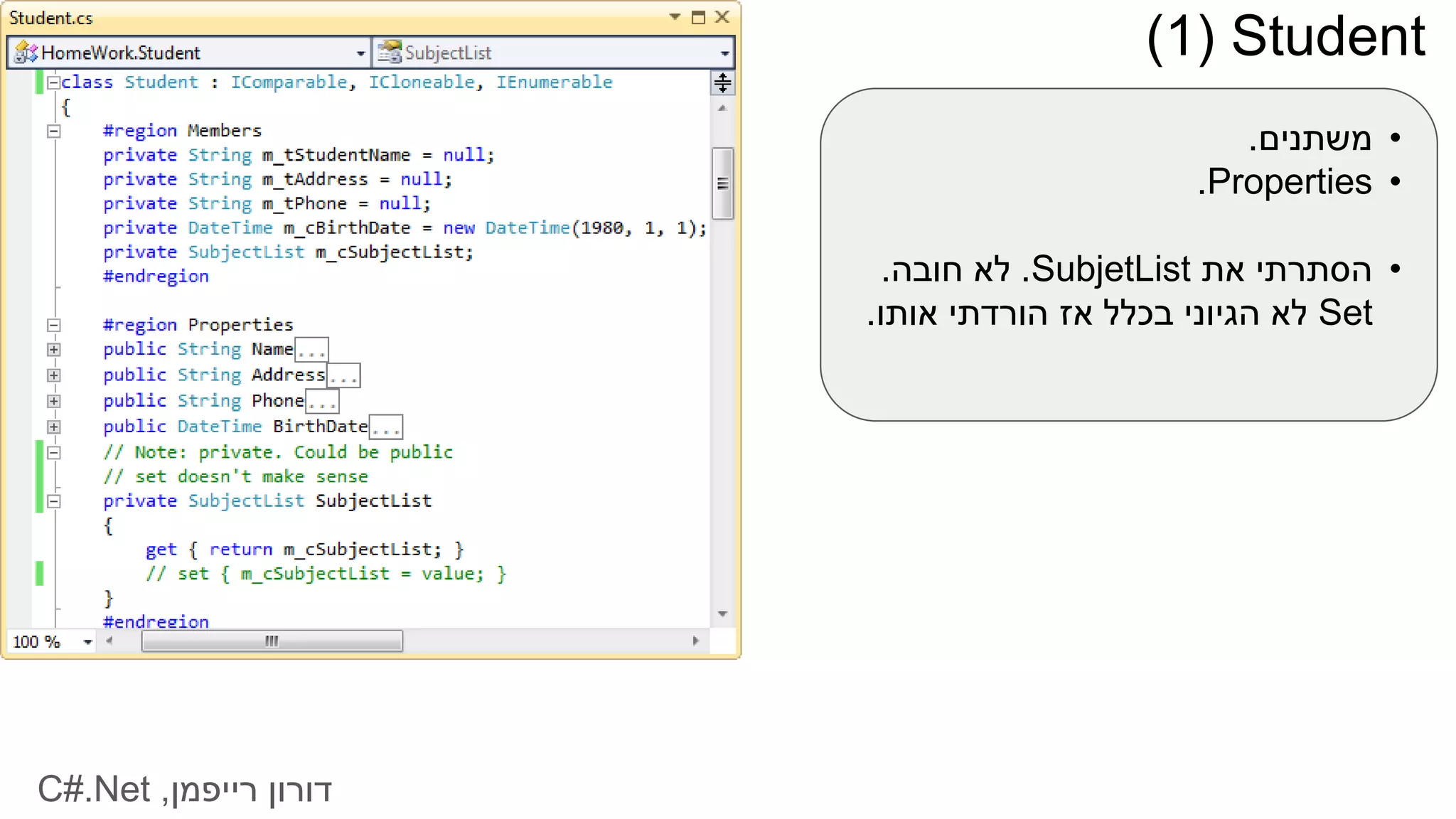The image size is (1456, 819).
Task: Click the vertical scrollbar down arrow
Action: click(722, 614)
